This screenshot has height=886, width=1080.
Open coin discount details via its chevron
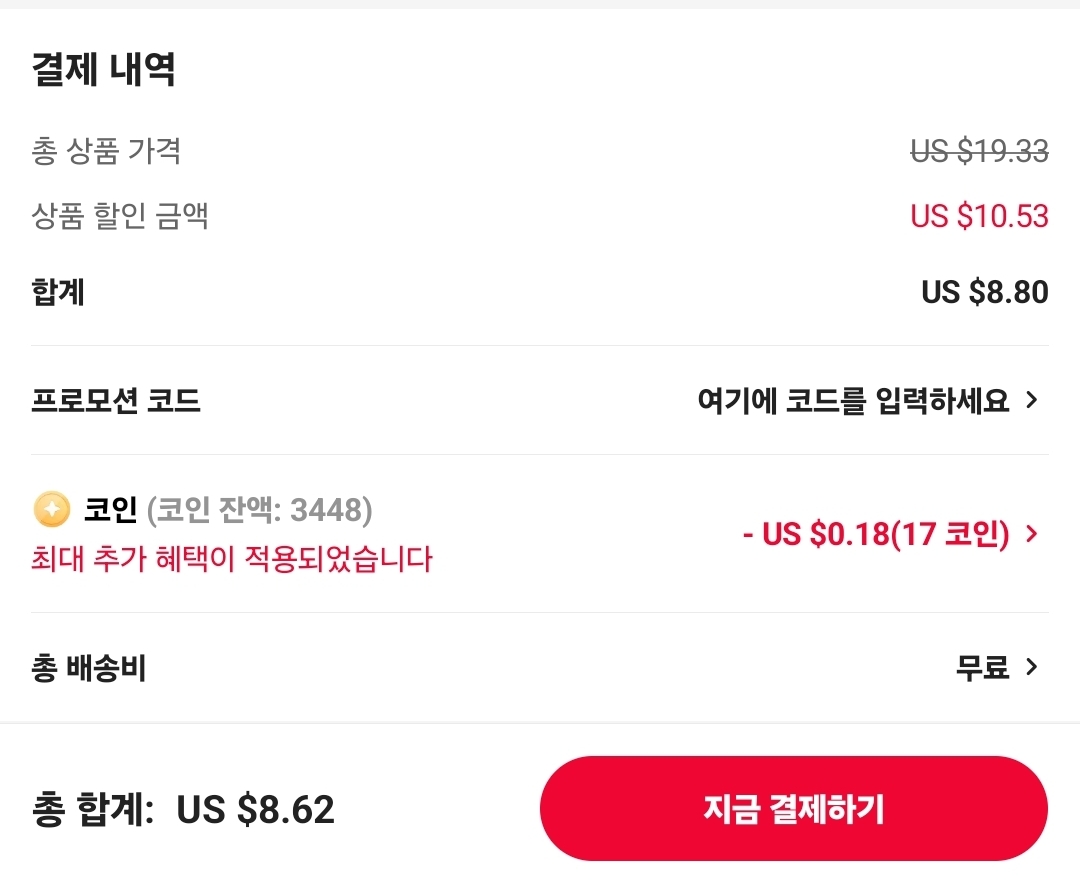coord(1032,534)
